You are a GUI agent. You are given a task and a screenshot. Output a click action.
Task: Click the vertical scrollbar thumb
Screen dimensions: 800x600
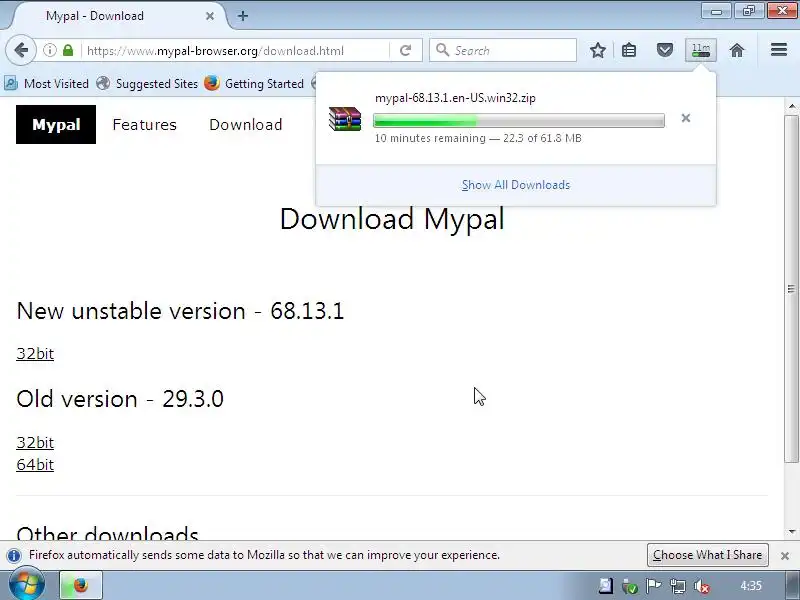pos(791,289)
